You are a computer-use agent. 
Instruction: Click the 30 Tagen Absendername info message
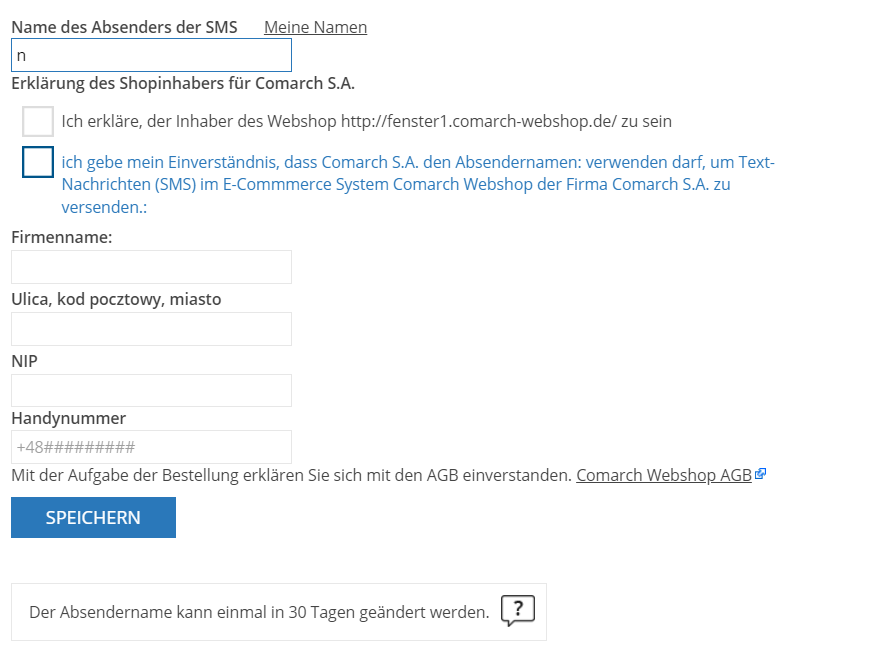tap(259, 612)
